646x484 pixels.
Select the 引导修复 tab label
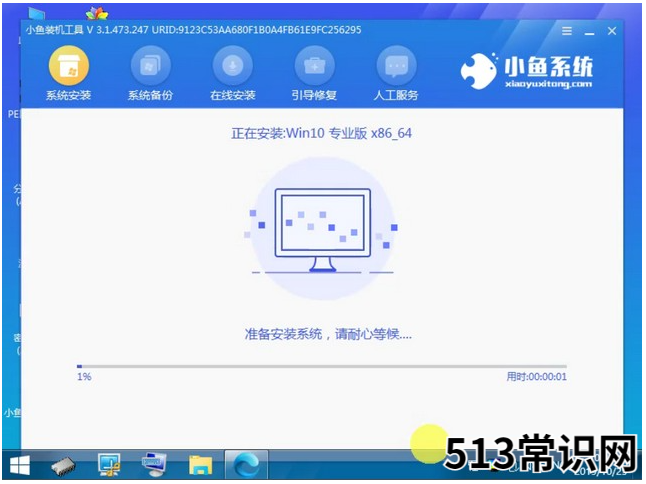314,96
